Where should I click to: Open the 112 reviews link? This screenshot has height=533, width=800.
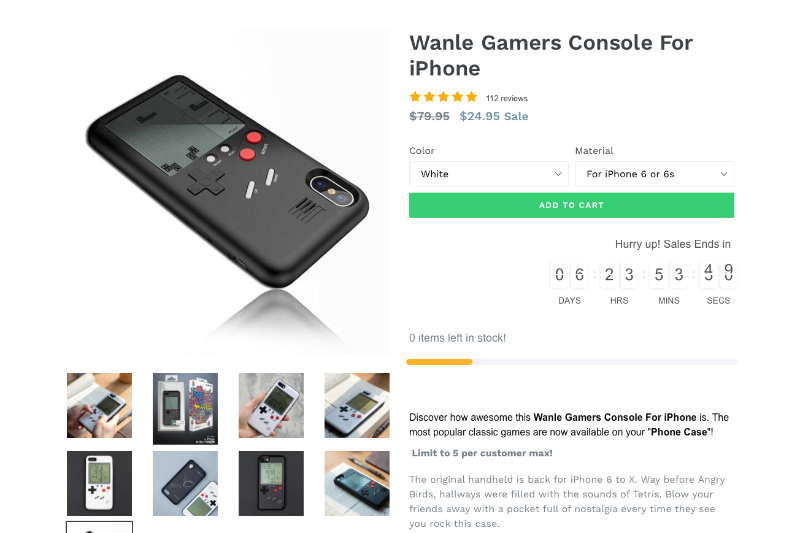point(507,98)
